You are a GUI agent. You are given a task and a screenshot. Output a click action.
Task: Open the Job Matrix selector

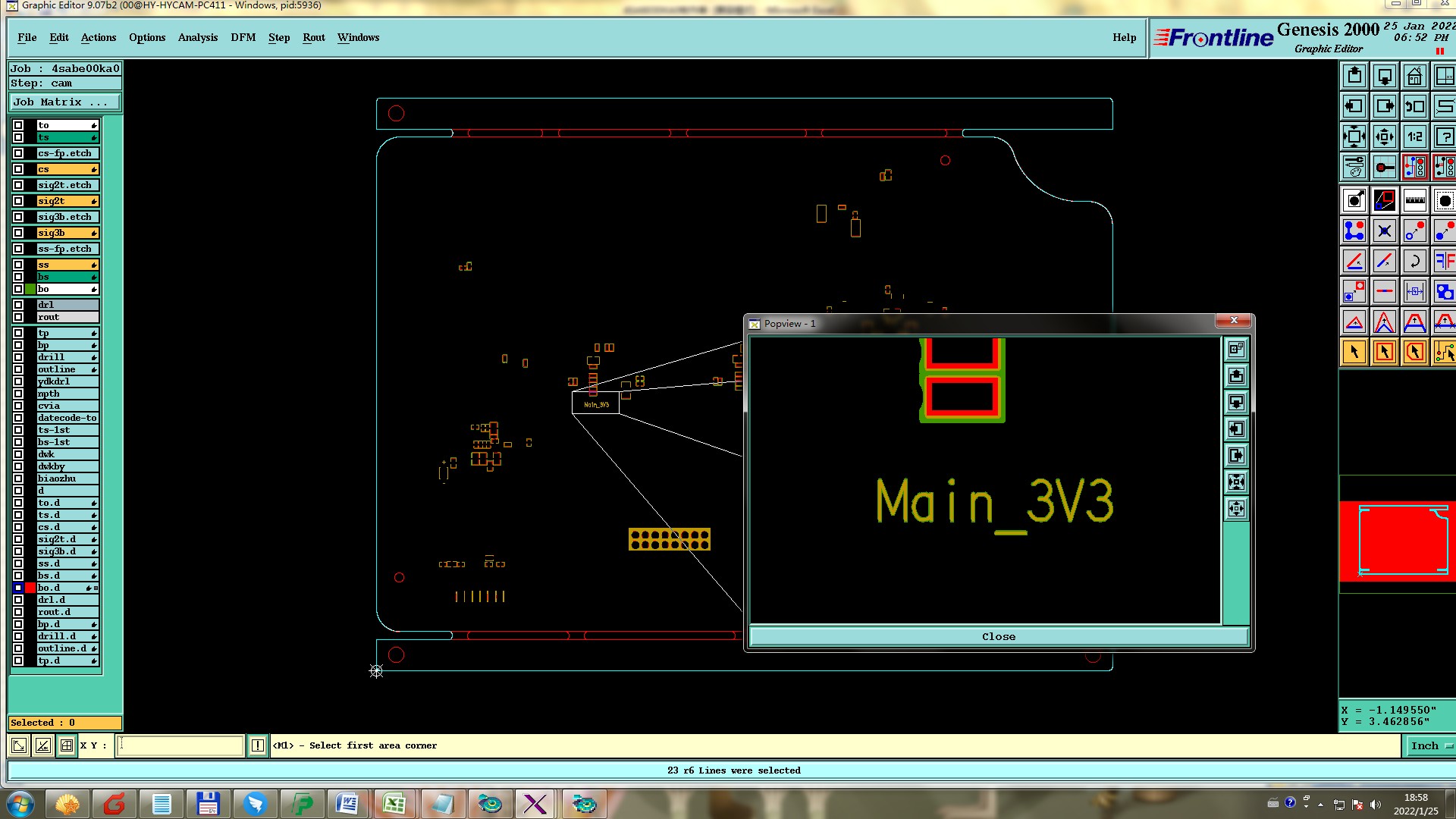pyautogui.click(x=64, y=102)
